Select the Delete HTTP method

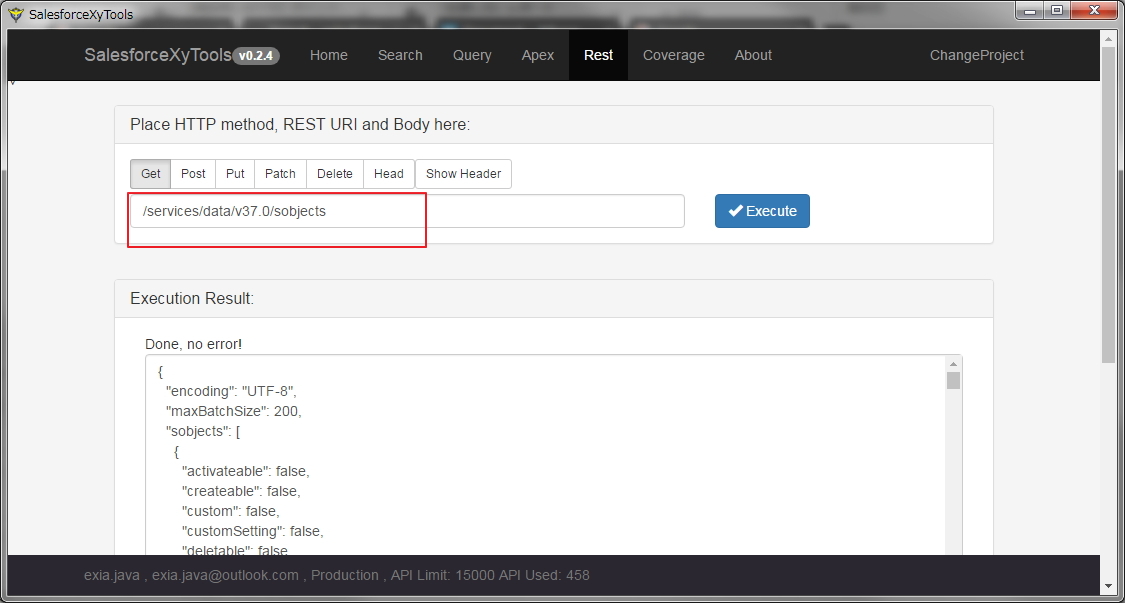point(335,174)
